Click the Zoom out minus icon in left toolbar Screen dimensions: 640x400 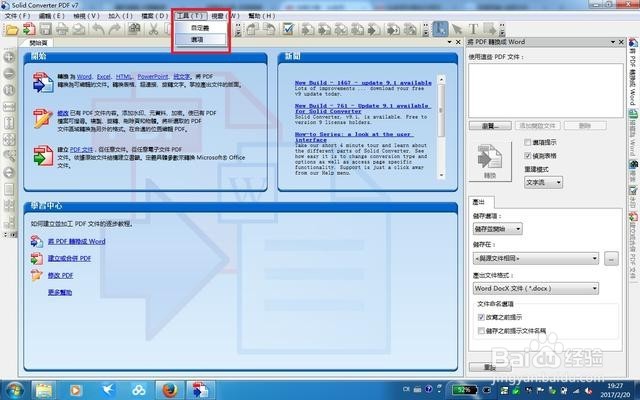[x=9, y=73]
